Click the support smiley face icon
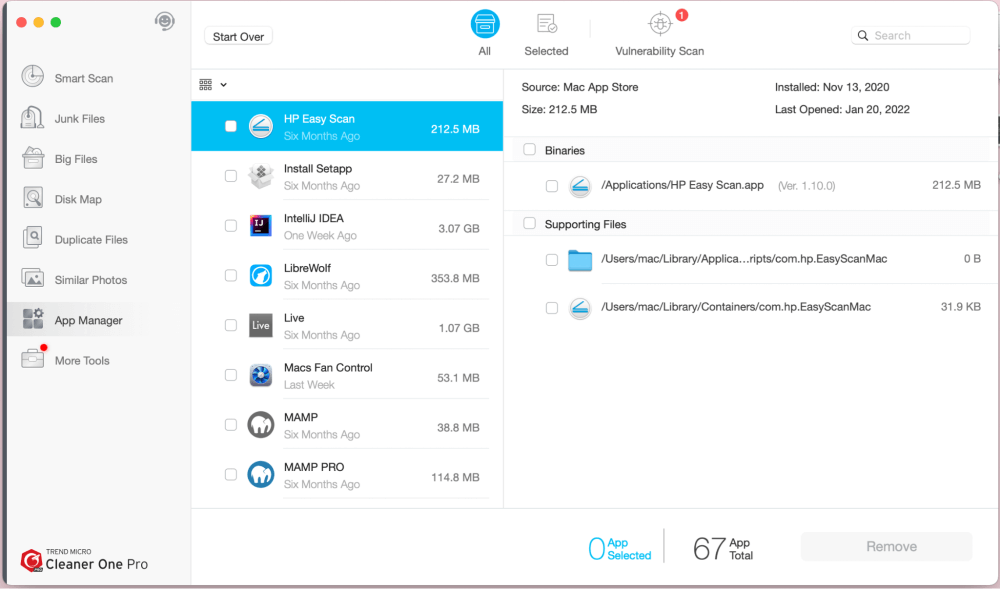 click(165, 22)
